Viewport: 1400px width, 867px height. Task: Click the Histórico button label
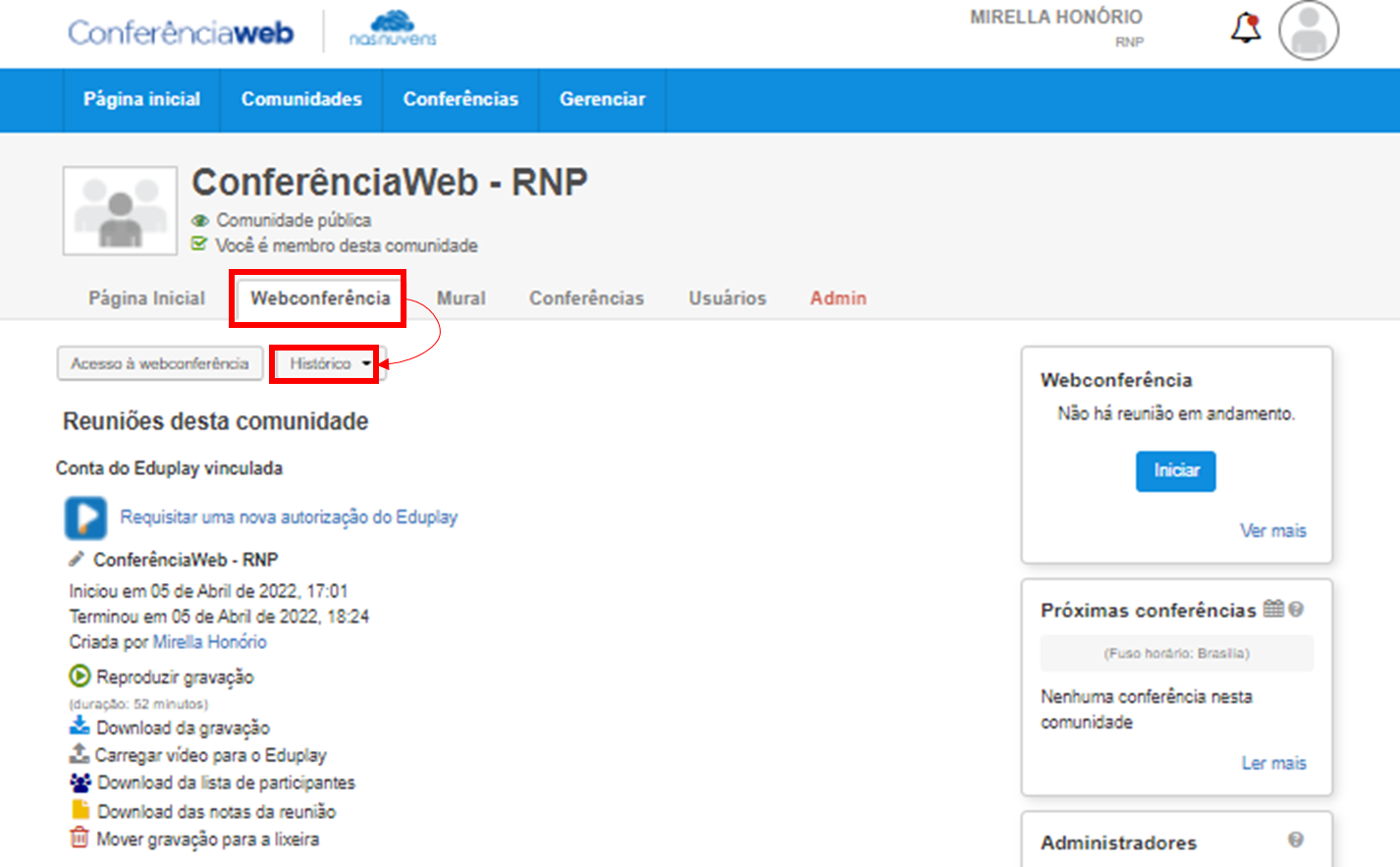320,363
